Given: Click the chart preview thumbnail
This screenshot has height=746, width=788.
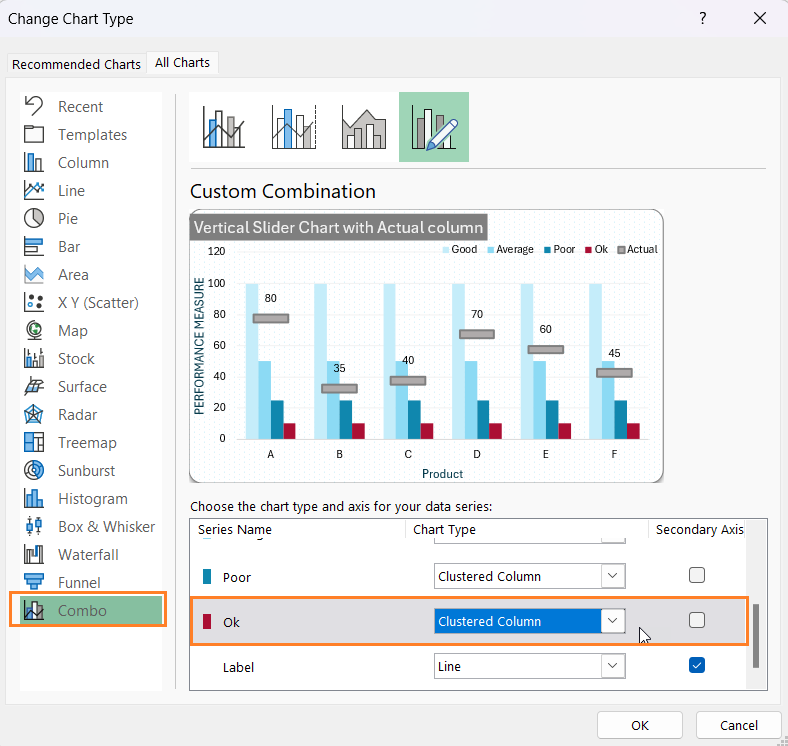Looking at the screenshot, I should pyautogui.click(x=426, y=346).
